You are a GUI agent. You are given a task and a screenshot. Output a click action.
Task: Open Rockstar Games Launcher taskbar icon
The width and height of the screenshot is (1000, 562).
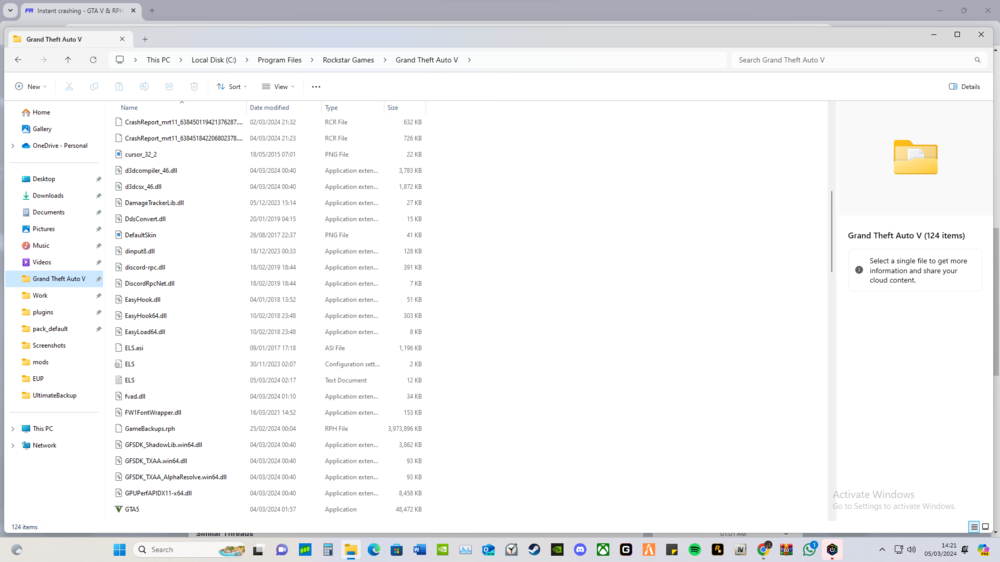click(x=717, y=549)
